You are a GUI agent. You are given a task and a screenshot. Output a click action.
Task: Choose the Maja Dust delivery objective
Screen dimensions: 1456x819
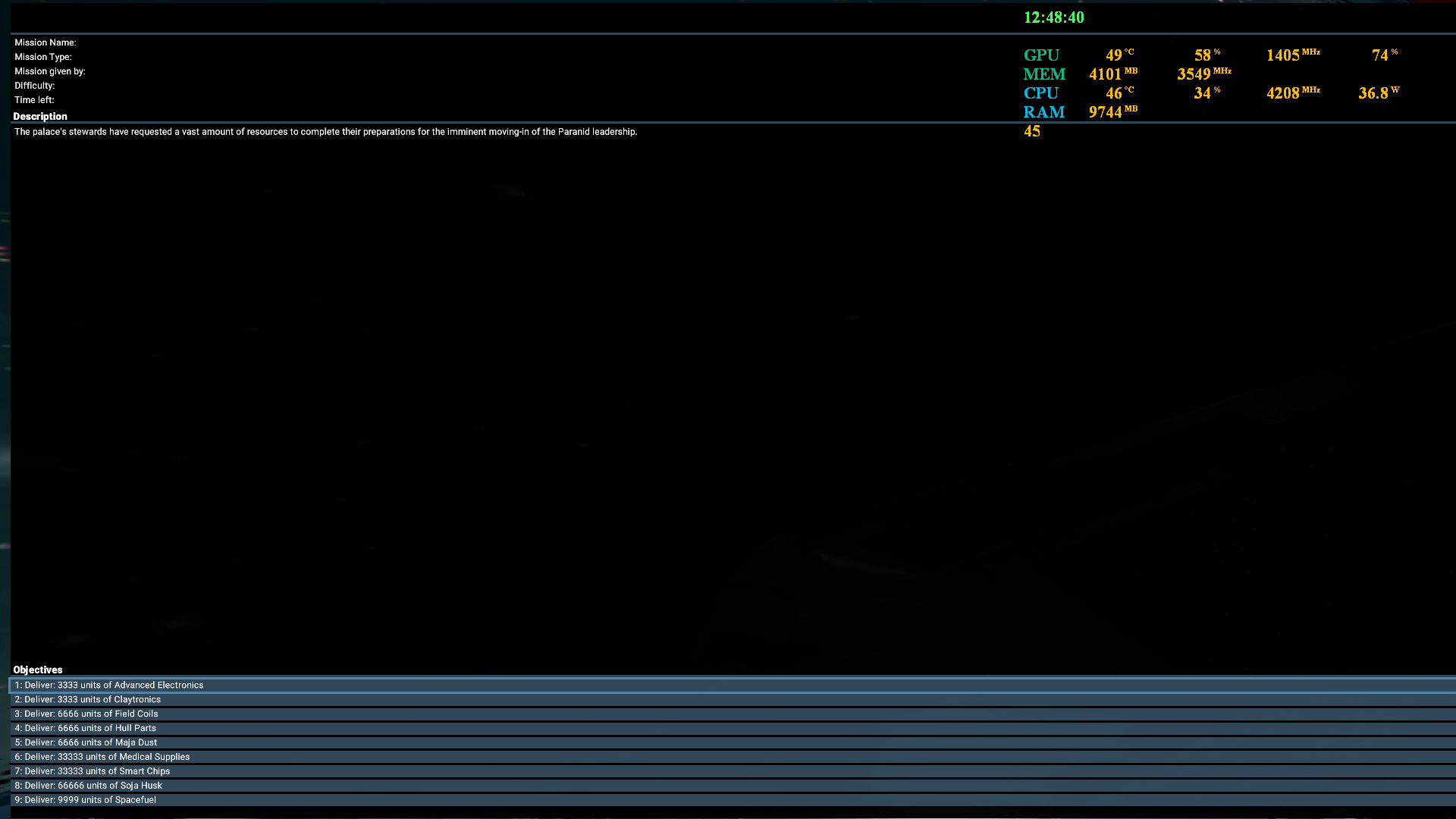(86, 742)
